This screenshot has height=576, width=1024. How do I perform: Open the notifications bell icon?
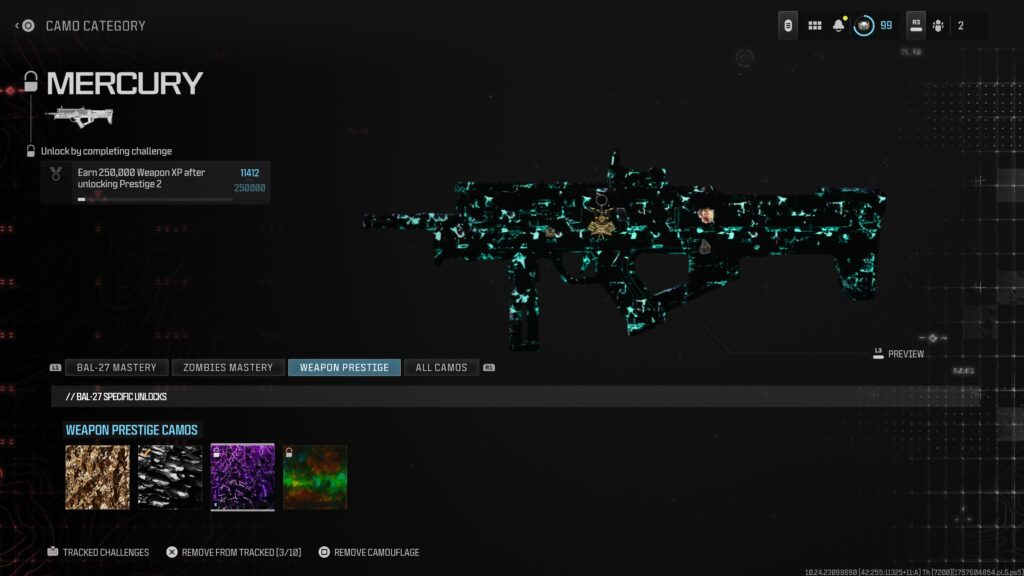[x=839, y=25]
